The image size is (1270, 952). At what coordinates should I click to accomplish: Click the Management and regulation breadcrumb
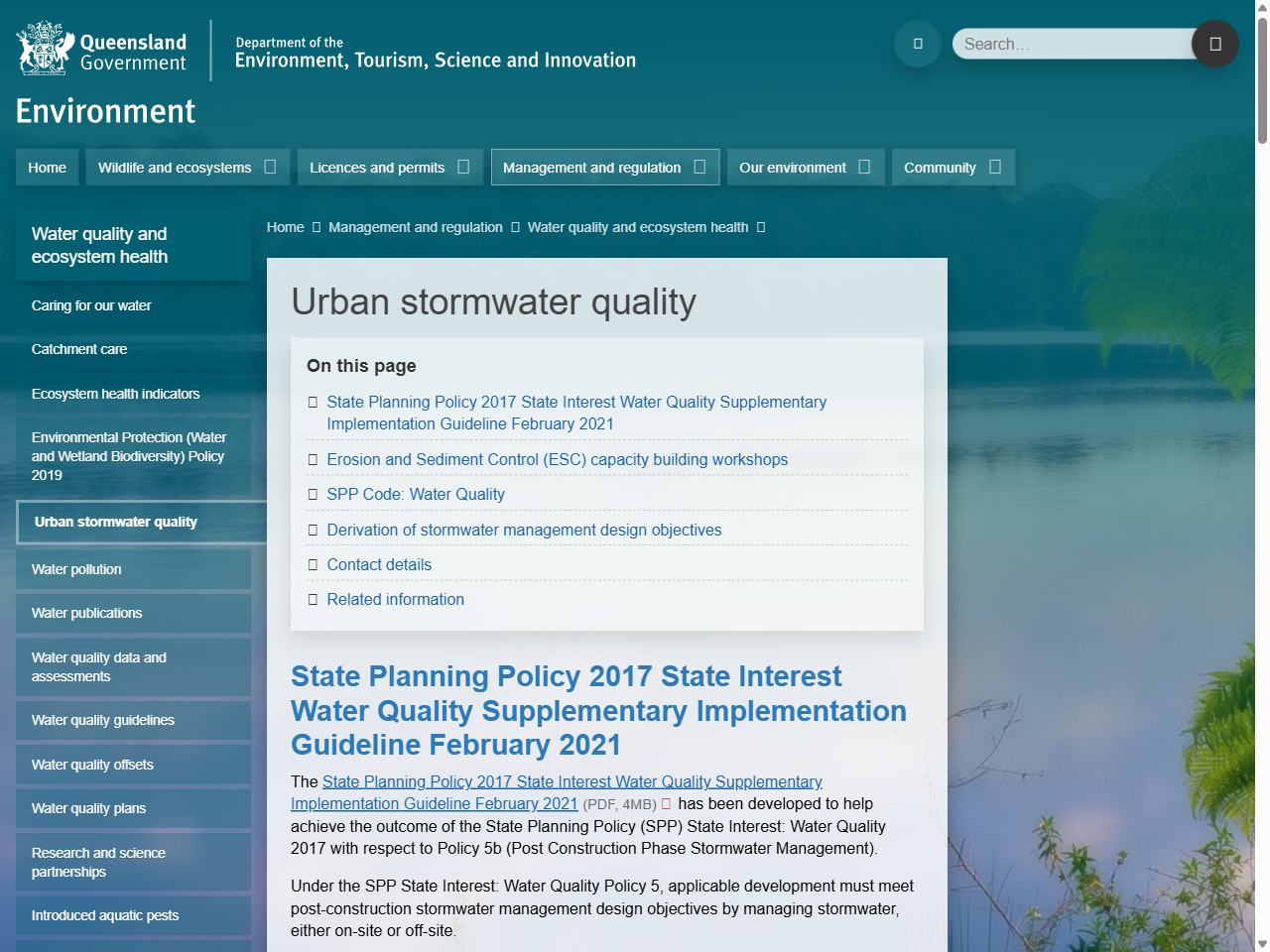click(416, 227)
